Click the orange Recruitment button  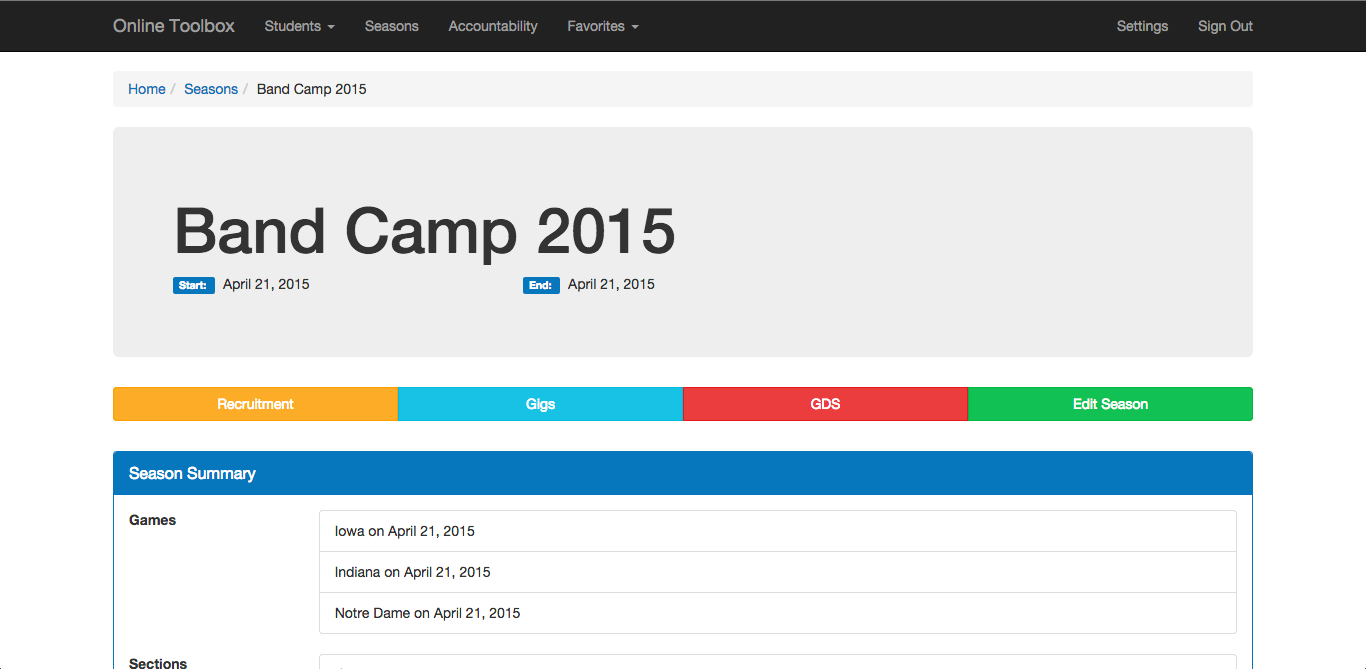(255, 404)
